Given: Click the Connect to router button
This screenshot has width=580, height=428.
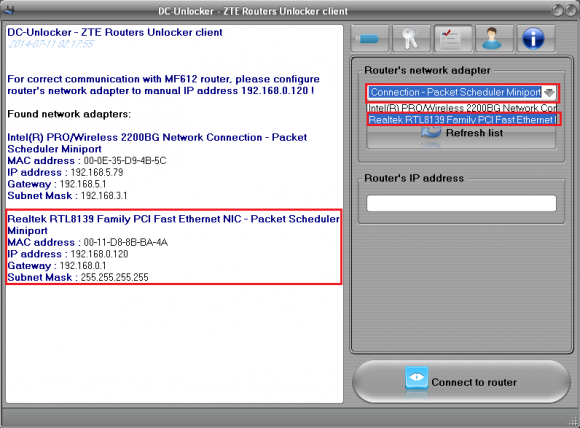Looking at the screenshot, I should pos(461,381).
